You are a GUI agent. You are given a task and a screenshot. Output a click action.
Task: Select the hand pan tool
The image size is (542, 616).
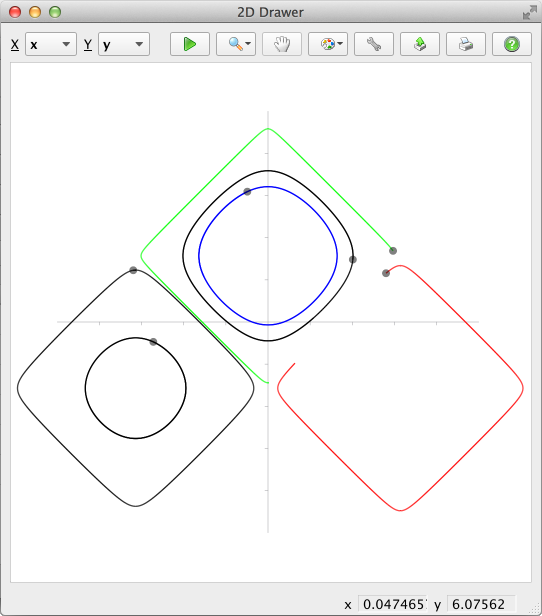point(282,44)
